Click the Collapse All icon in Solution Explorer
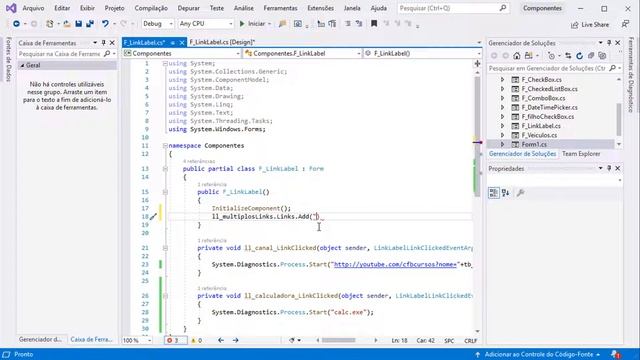 (591, 56)
